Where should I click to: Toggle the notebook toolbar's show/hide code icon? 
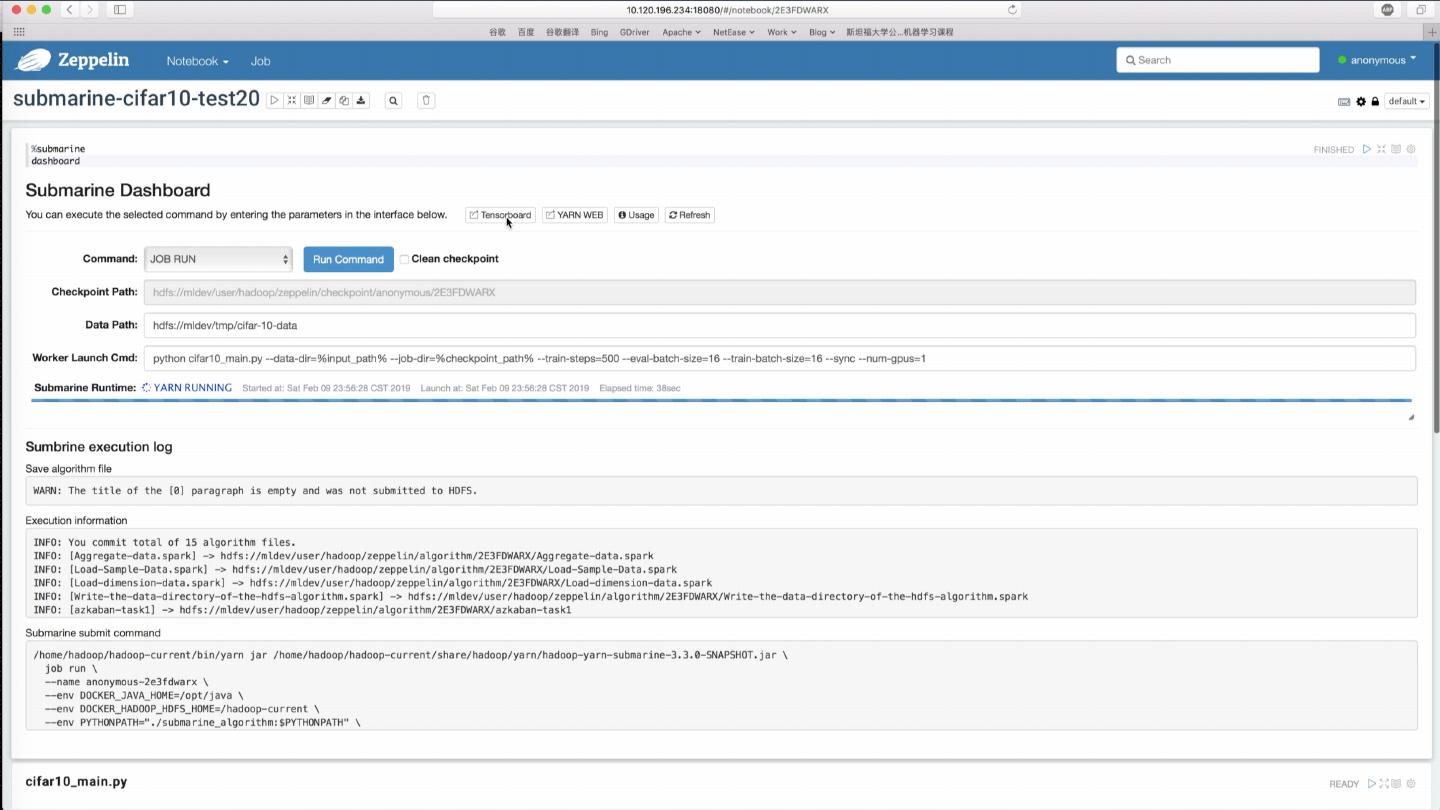point(292,100)
